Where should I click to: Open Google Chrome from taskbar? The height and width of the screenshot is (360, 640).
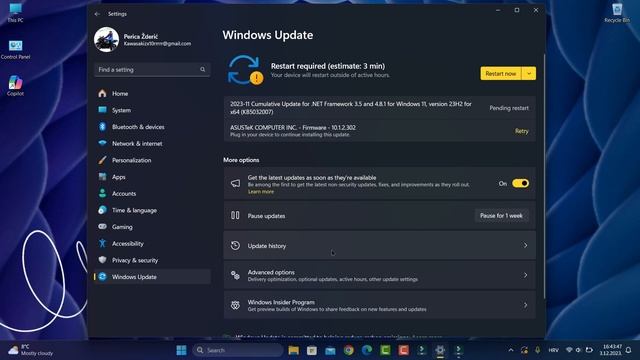coord(349,350)
